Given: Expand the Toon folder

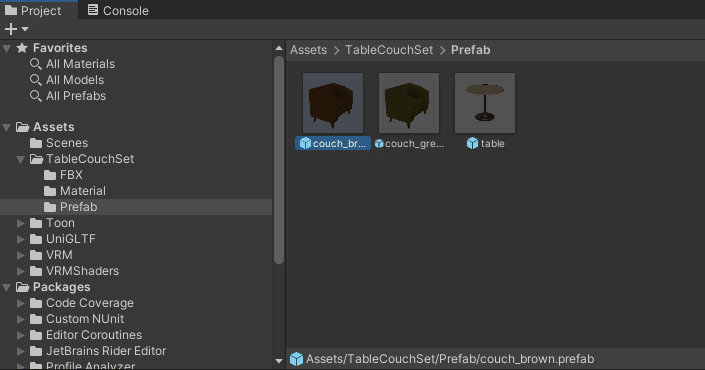Looking at the screenshot, I should click(x=21, y=223).
